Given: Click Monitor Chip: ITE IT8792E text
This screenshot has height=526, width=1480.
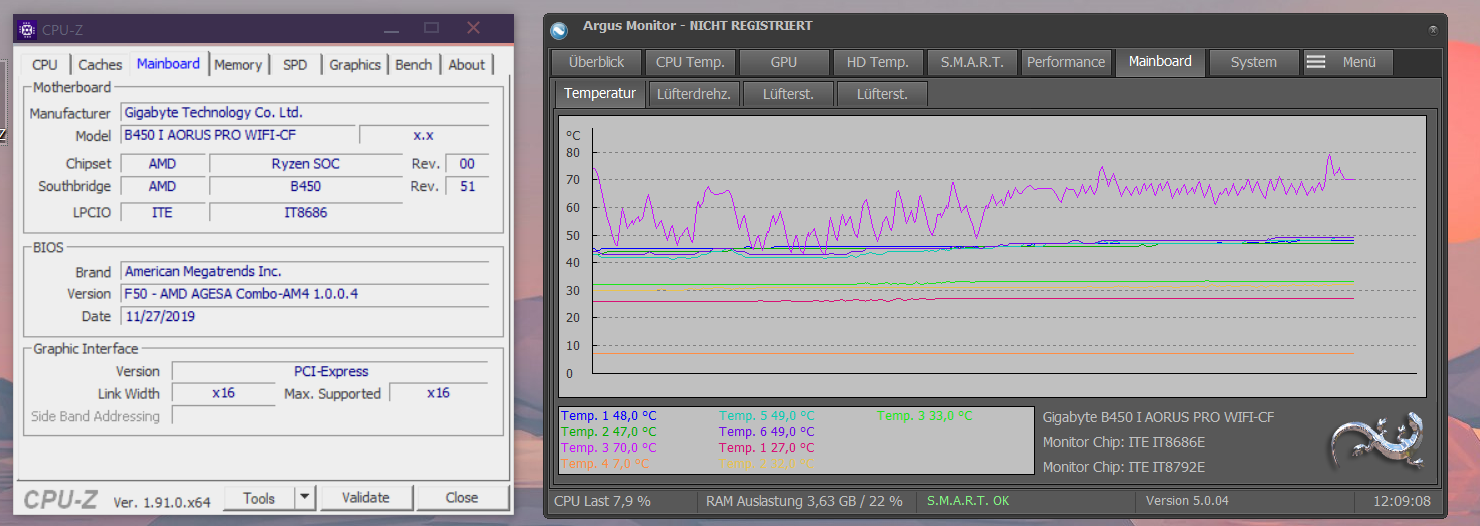Looking at the screenshot, I should tap(1124, 467).
